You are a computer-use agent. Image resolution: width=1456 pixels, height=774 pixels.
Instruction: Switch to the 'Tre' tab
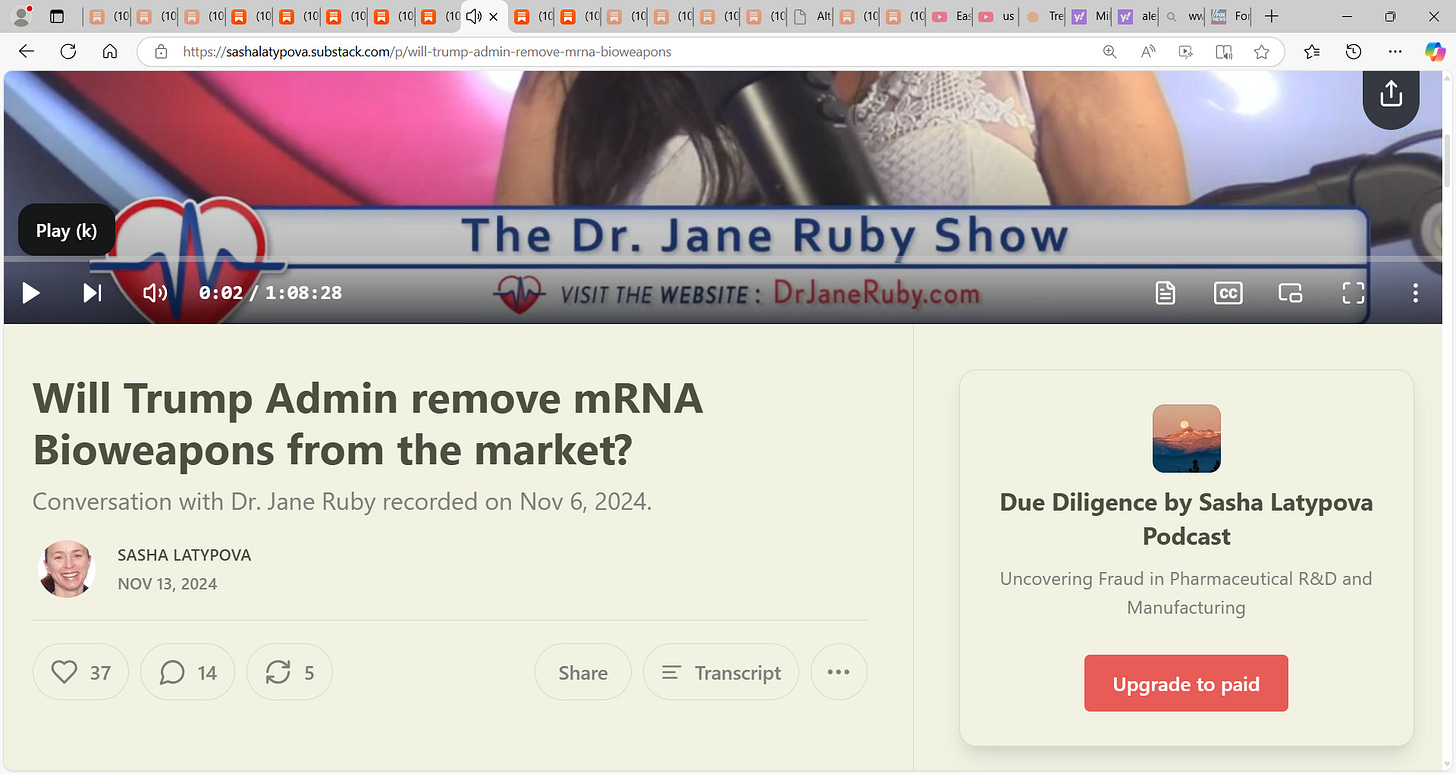pos(1044,16)
